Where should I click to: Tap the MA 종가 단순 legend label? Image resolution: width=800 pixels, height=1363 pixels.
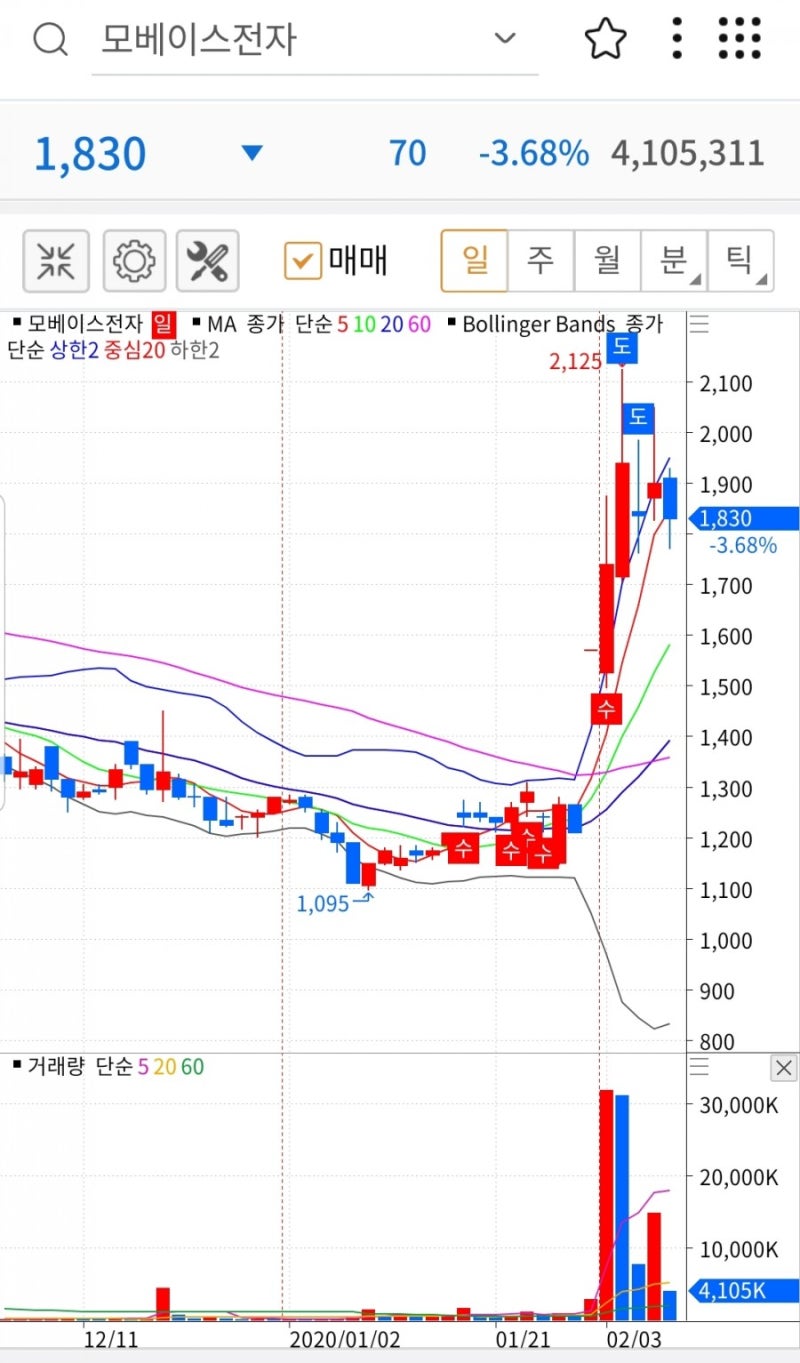click(x=264, y=324)
